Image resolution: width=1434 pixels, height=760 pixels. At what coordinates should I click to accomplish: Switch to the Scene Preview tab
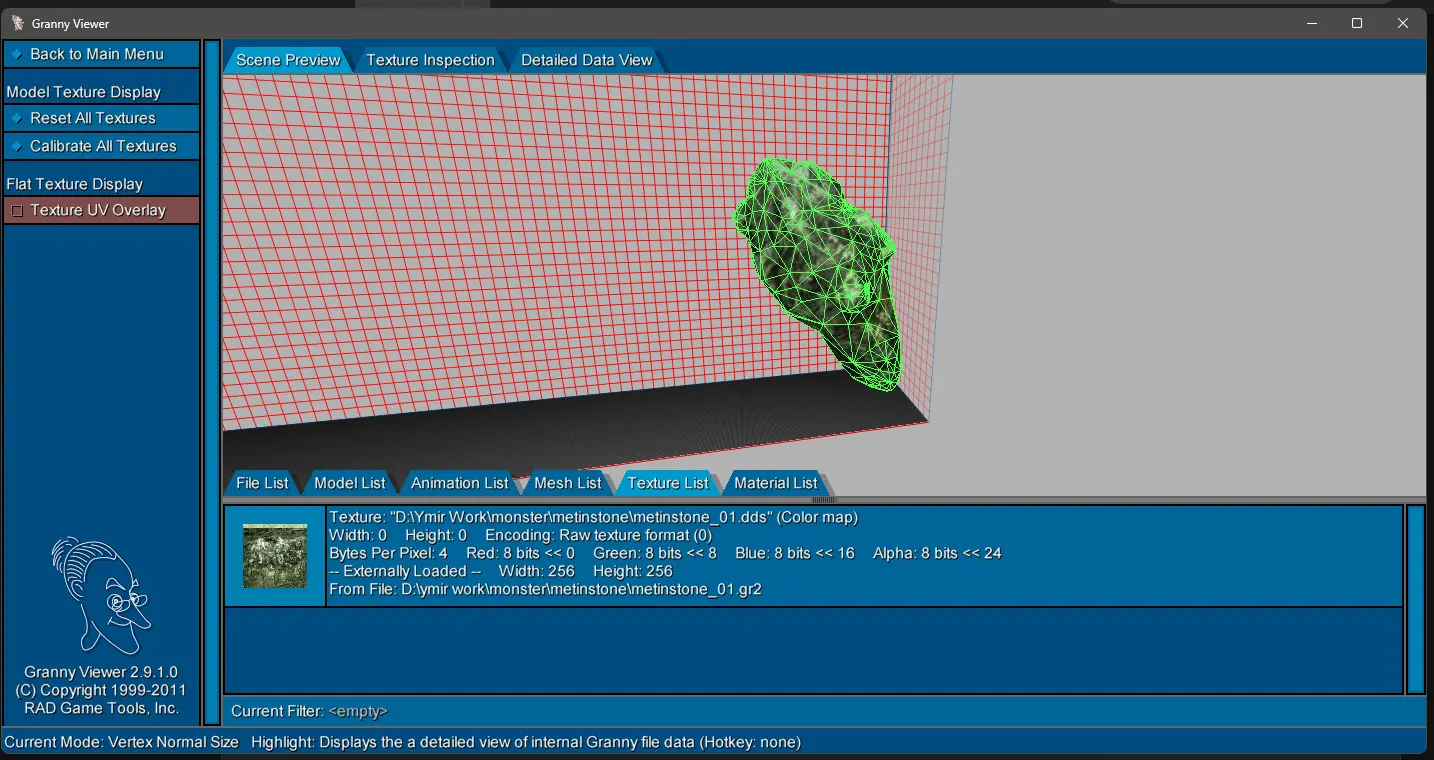(287, 60)
